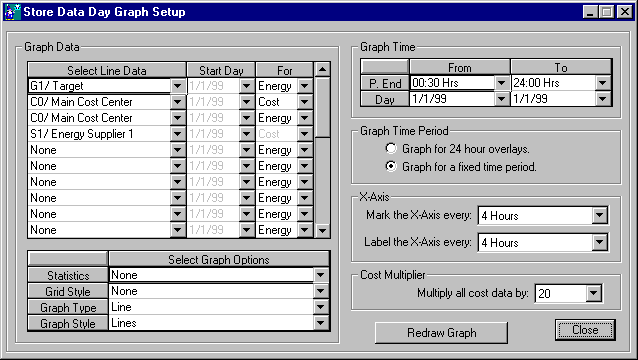This screenshot has height=360, width=638.
Task: Click the Close button
Action: pyautogui.click(x=585, y=330)
